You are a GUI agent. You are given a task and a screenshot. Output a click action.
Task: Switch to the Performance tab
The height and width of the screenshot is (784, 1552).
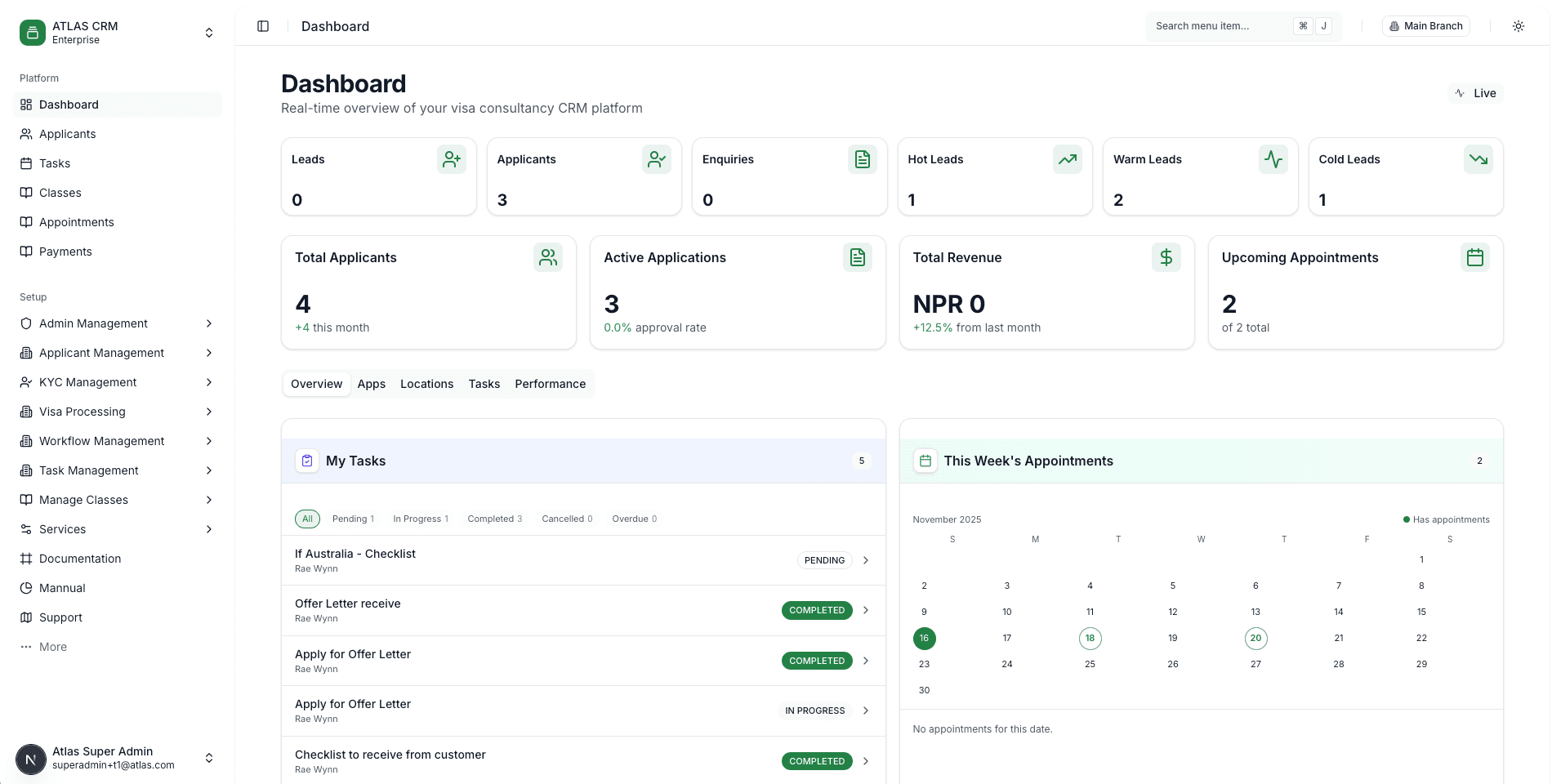click(550, 384)
